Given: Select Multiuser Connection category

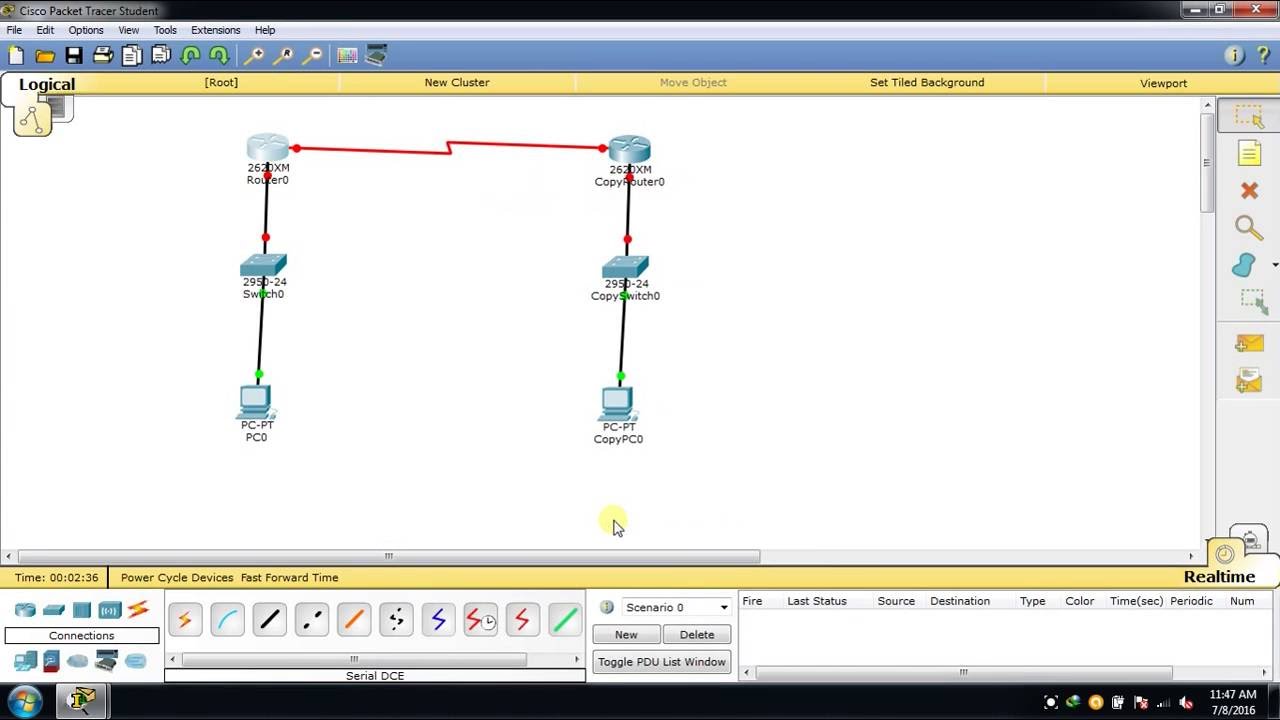Looking at the screenshot, I should point(135,661).
